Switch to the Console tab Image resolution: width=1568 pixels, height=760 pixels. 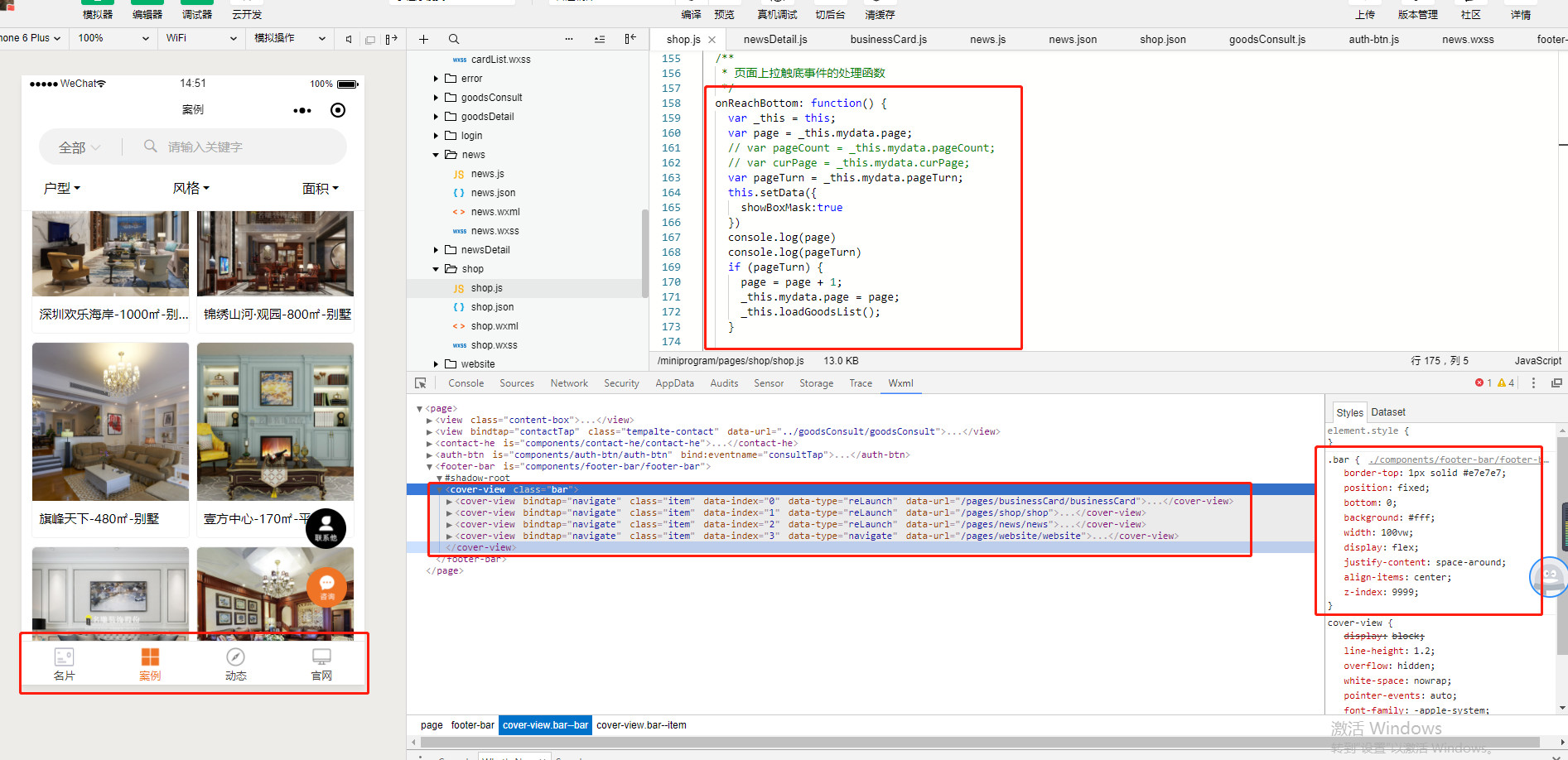tap(466, 383)
